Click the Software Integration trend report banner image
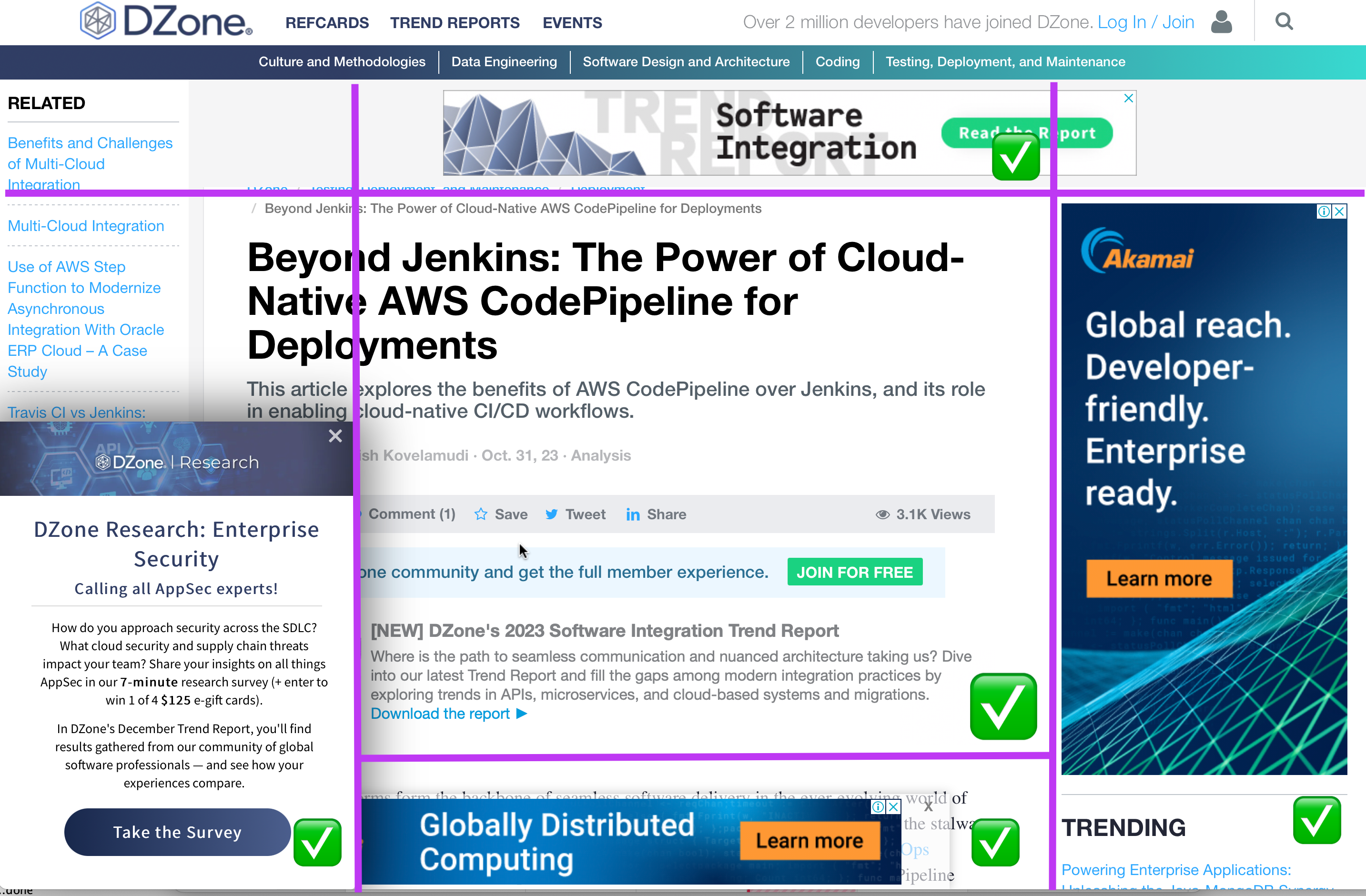Image resolution: width=1366 pixels, height=896 pixels. [789, 132]
